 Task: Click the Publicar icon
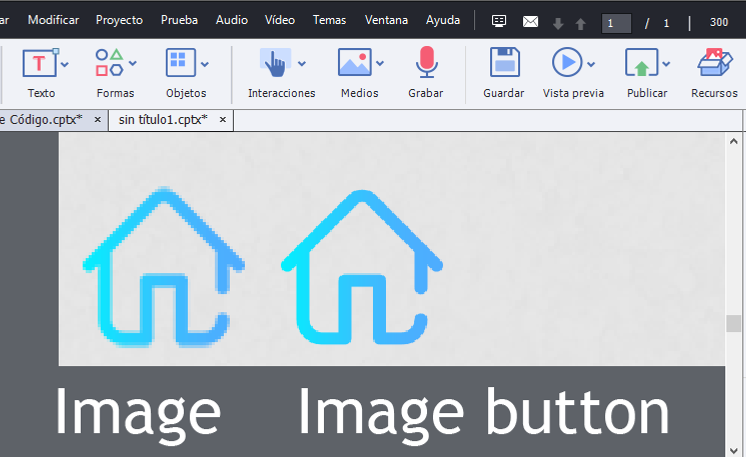tap(640, 64)
